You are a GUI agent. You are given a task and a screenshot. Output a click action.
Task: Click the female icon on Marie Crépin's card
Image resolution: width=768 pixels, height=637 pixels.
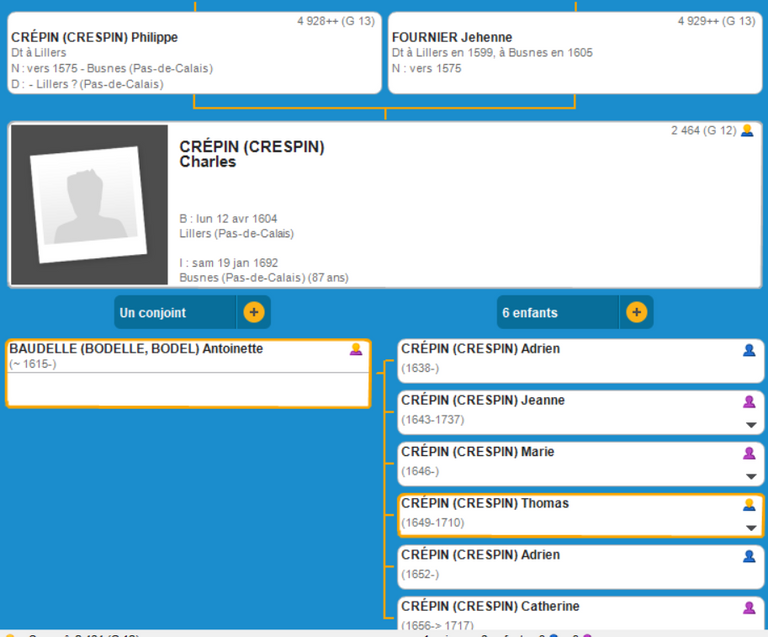pyautogui.click(x=749, y=453)
